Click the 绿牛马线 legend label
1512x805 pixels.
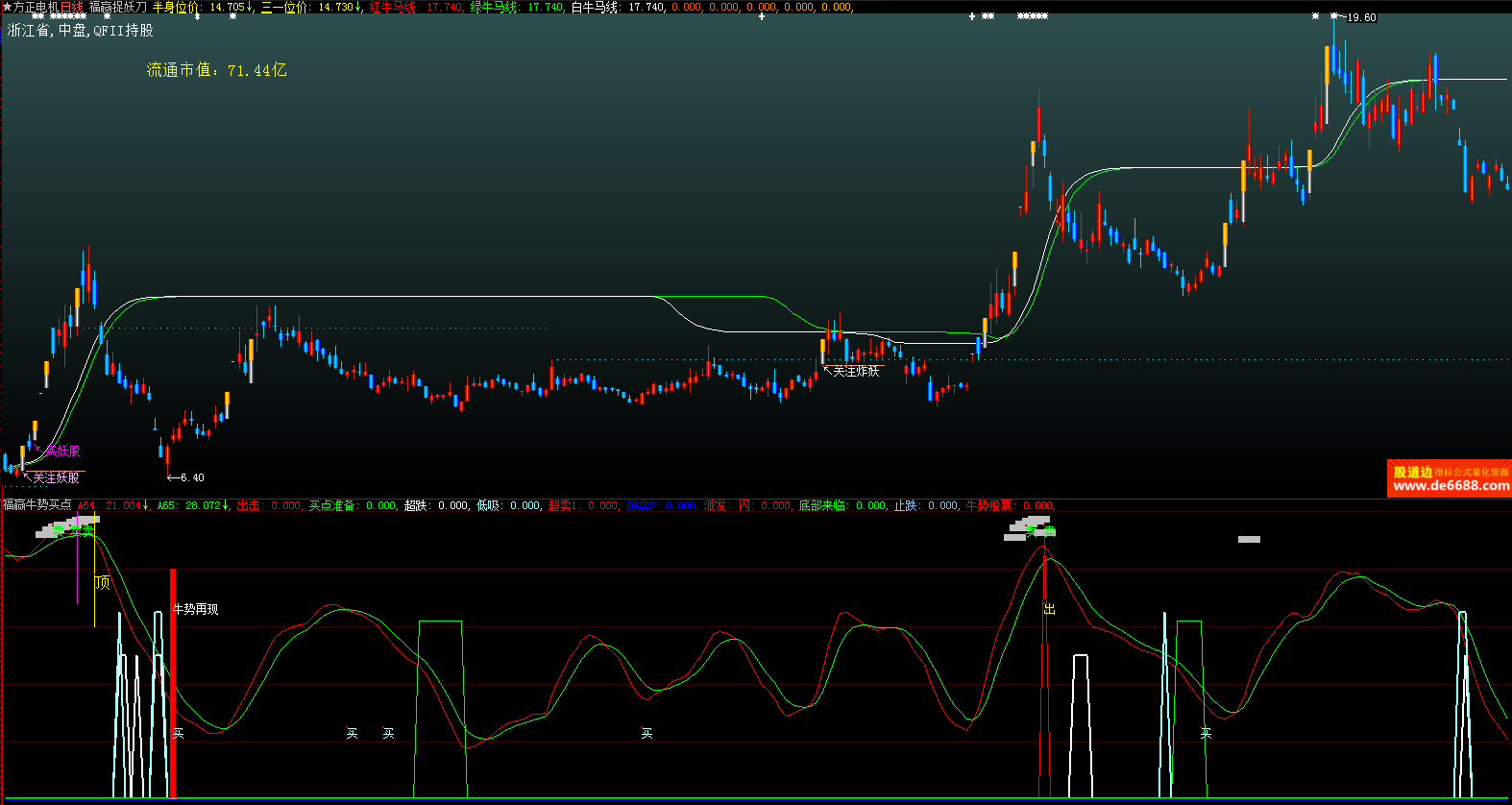(x=494, y=7)
